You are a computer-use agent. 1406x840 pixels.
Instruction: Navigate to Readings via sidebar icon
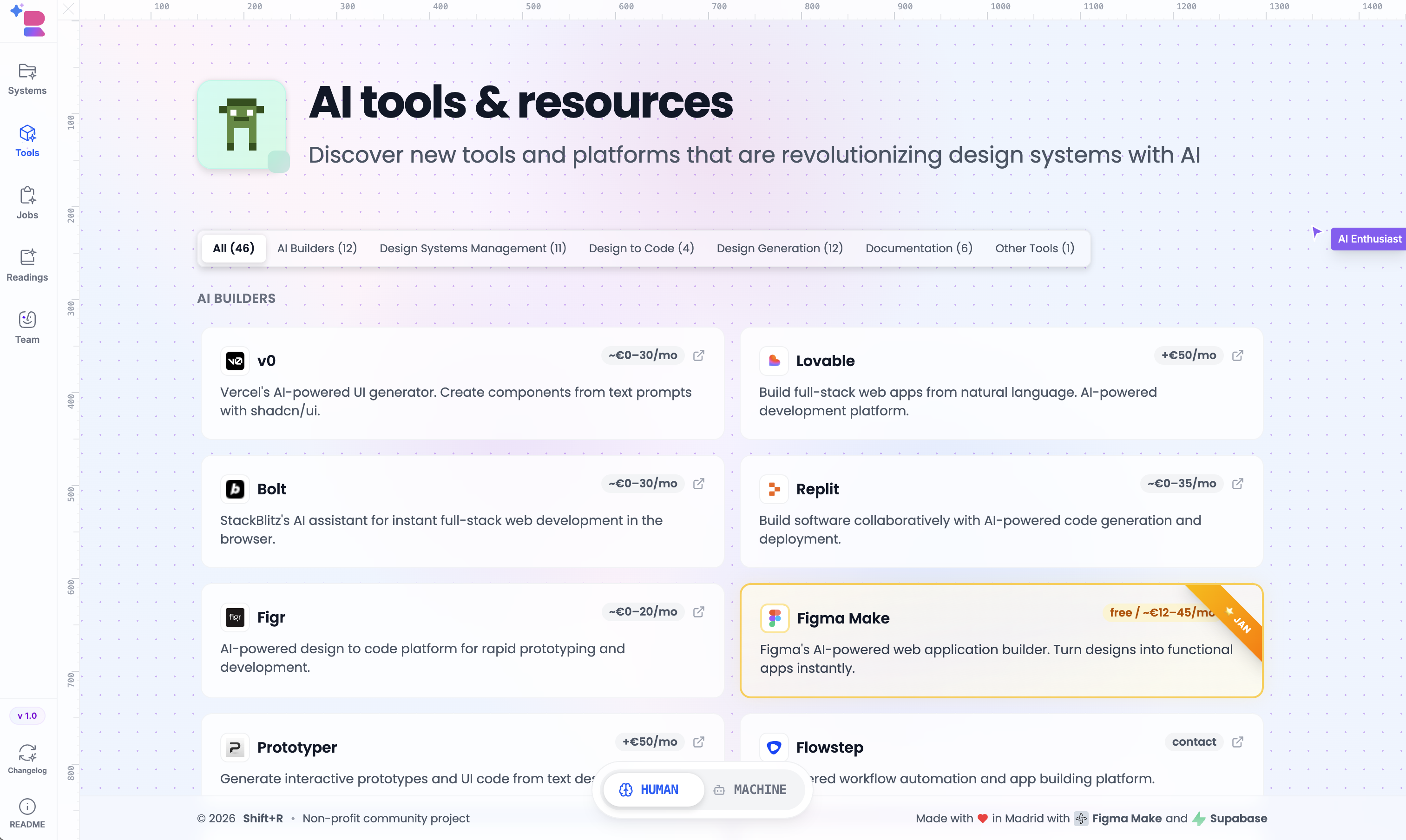tap(26, 265)
